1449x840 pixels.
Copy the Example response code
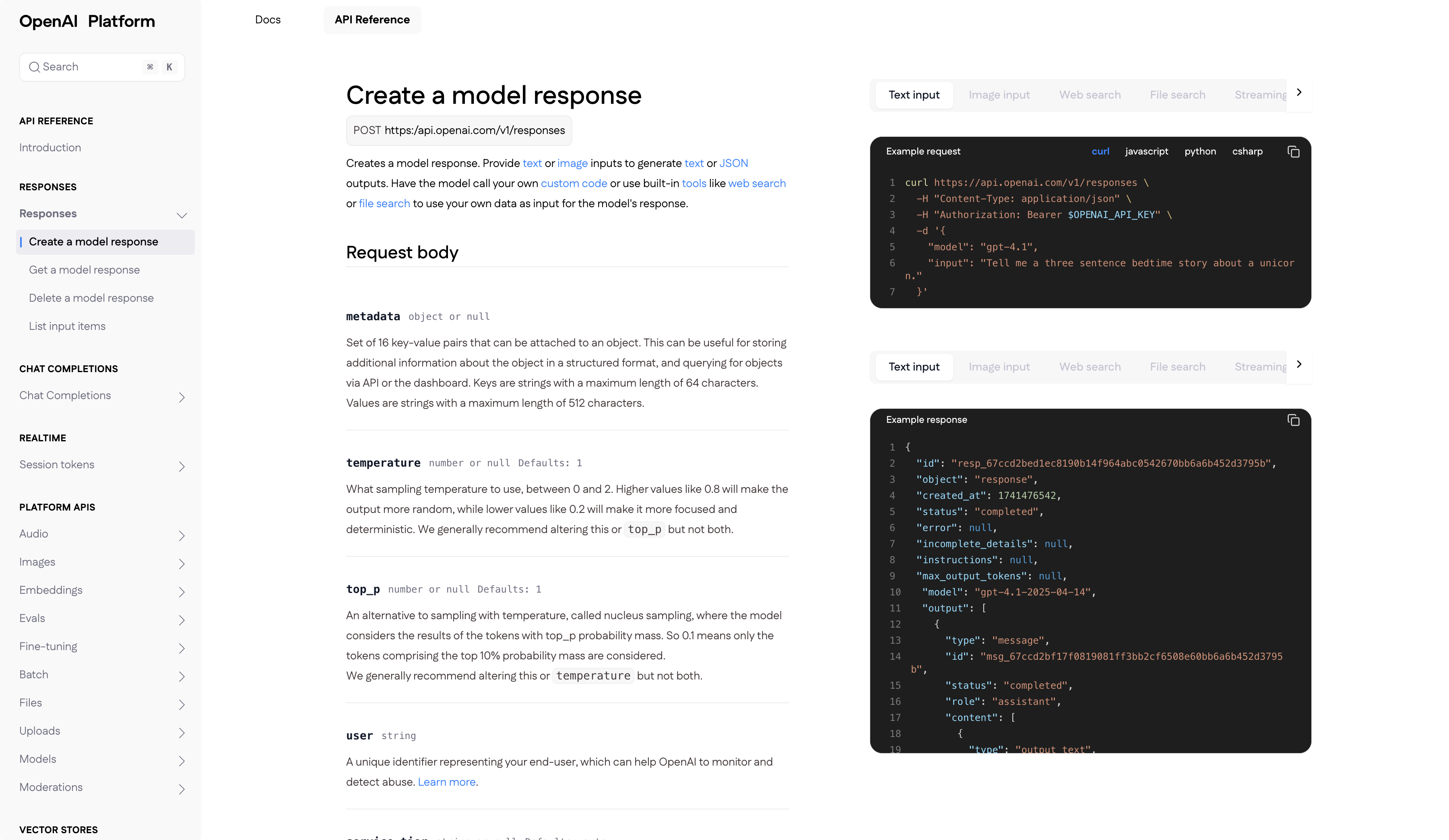(x=1293, y=420)
